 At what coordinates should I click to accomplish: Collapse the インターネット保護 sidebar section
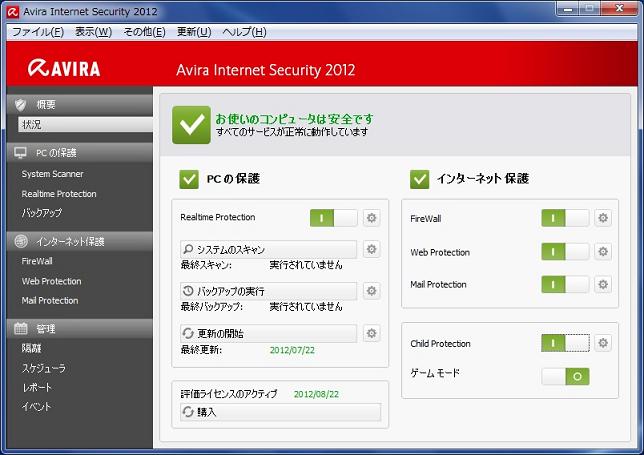[x=80, y=241]
